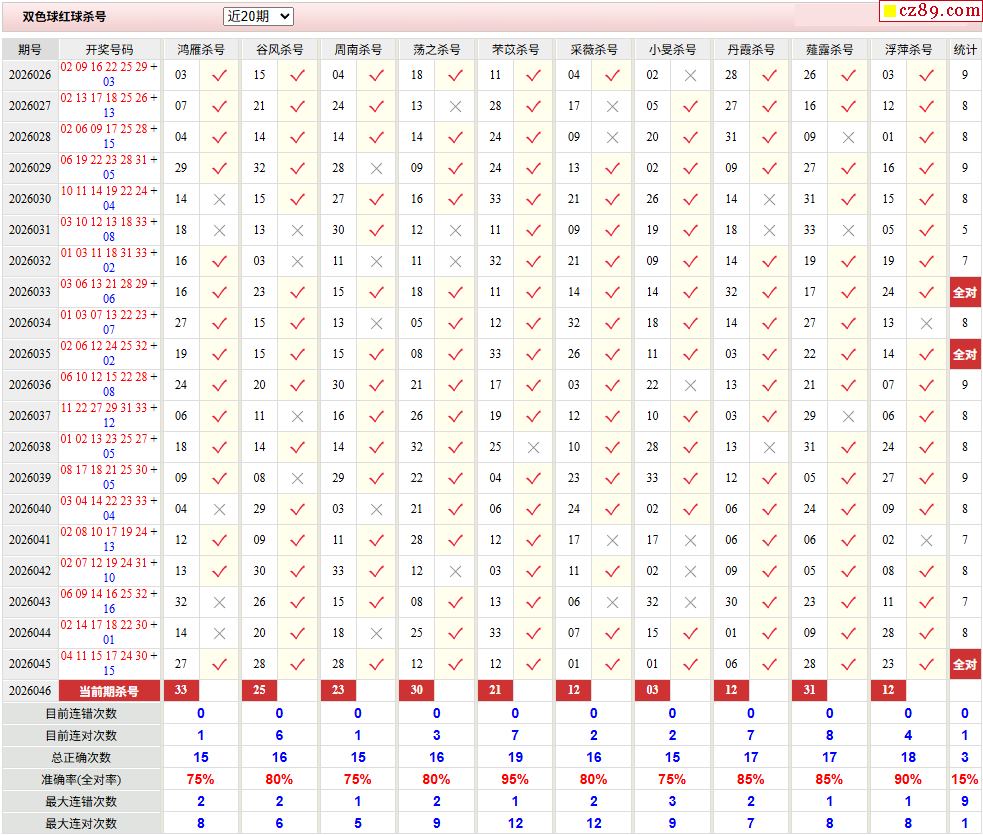983x835 pixels.
Task: Click the winning numbers for period 2026040
Action: click(x=109, y=508)
